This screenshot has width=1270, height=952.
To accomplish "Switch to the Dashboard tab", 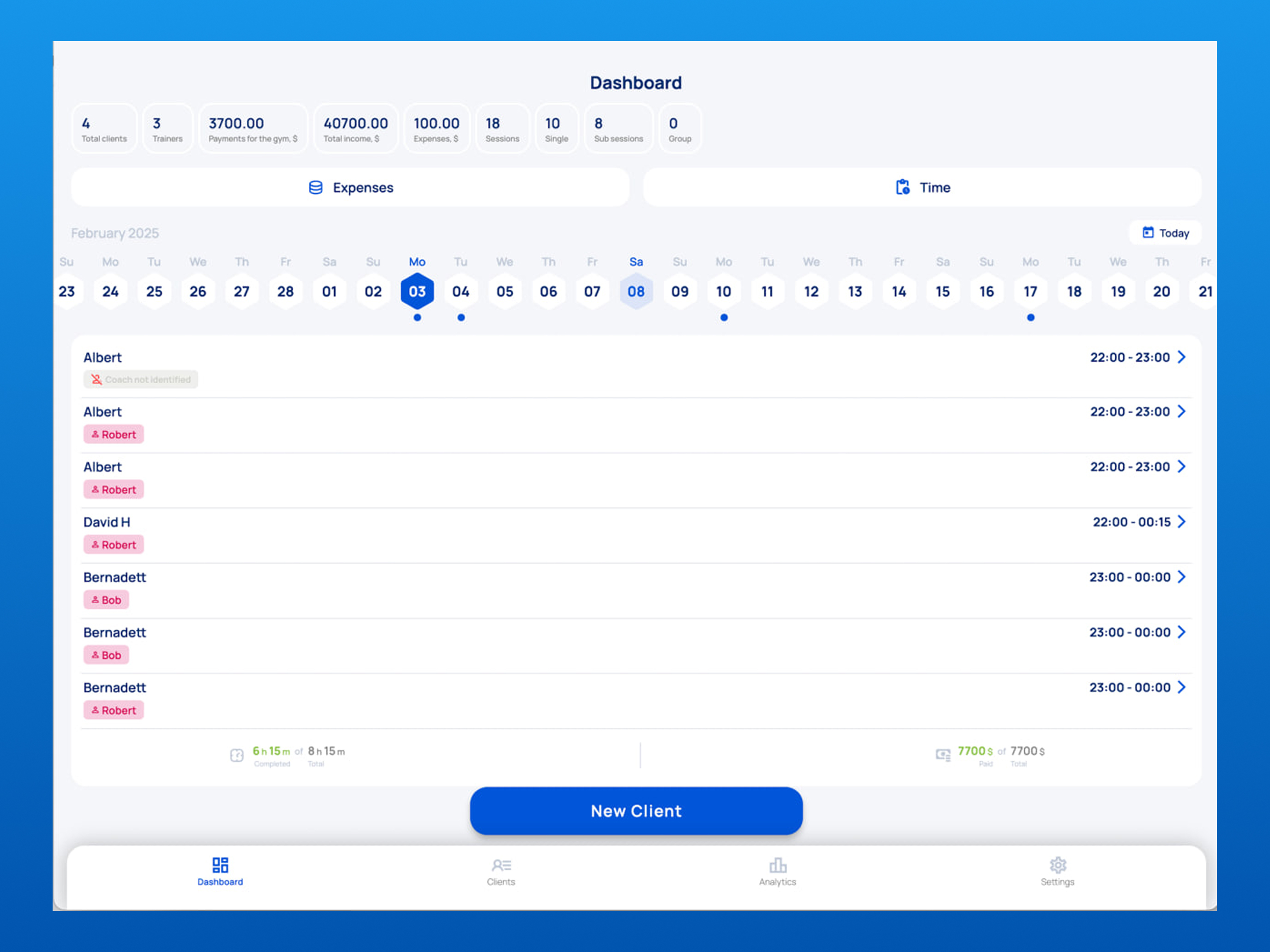I will click(220, 872).
